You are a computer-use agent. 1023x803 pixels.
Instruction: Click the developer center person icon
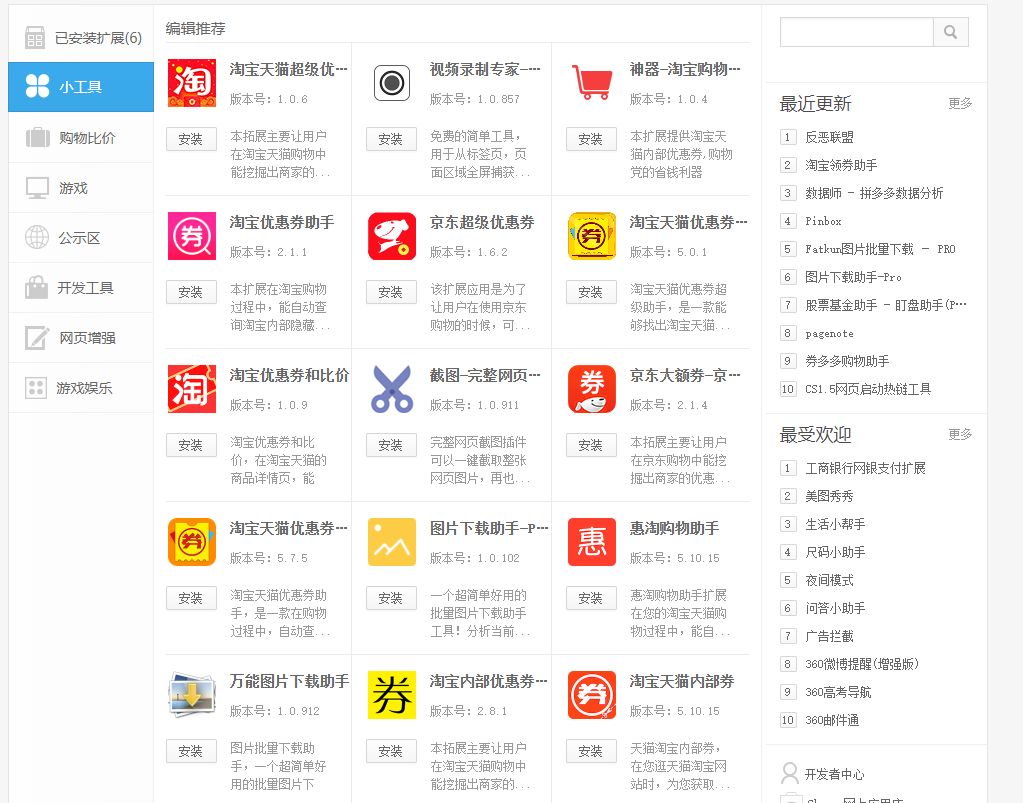coord(789,773)
